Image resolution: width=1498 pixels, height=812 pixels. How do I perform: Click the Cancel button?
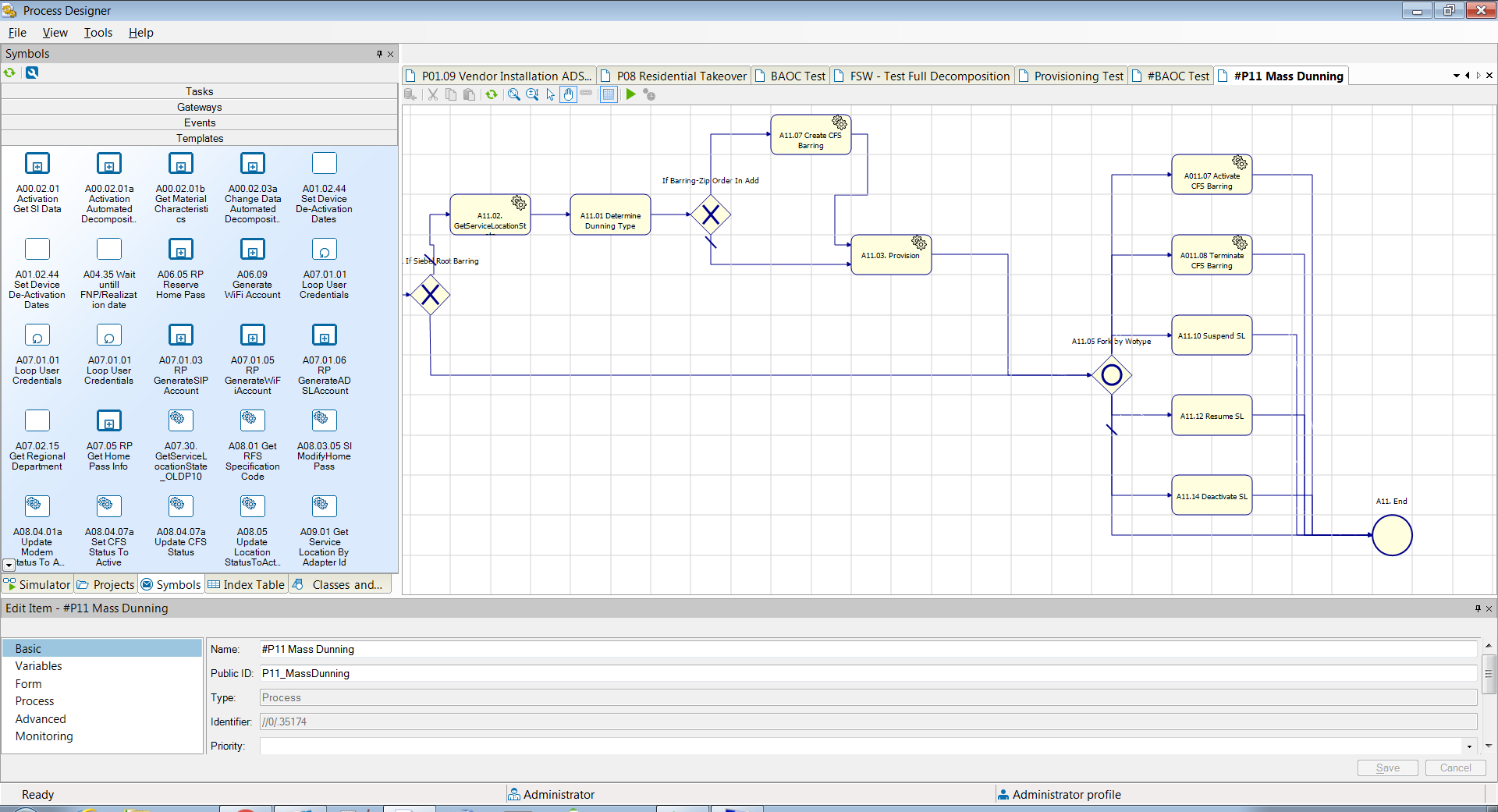pyautogui.click(x=1455, y=768)
